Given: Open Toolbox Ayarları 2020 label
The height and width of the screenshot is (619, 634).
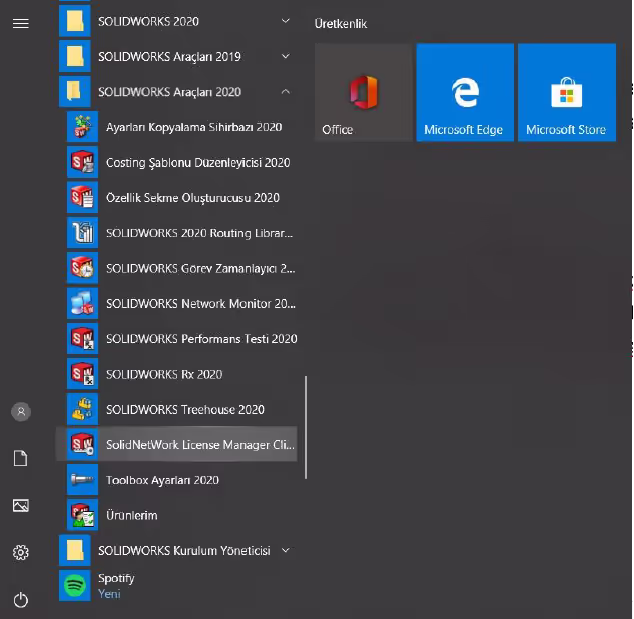Looking at the screenshot, I should coord(163,480).
